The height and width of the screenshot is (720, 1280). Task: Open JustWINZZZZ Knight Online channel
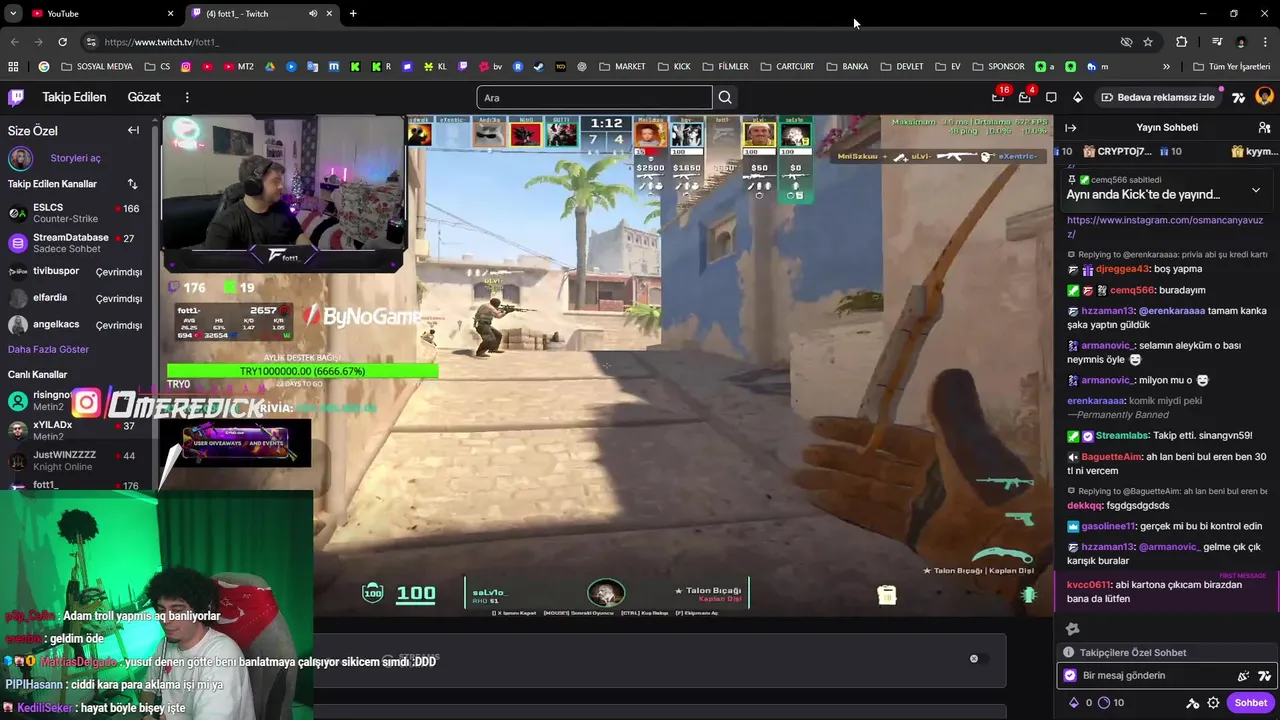tap(75, 460)
